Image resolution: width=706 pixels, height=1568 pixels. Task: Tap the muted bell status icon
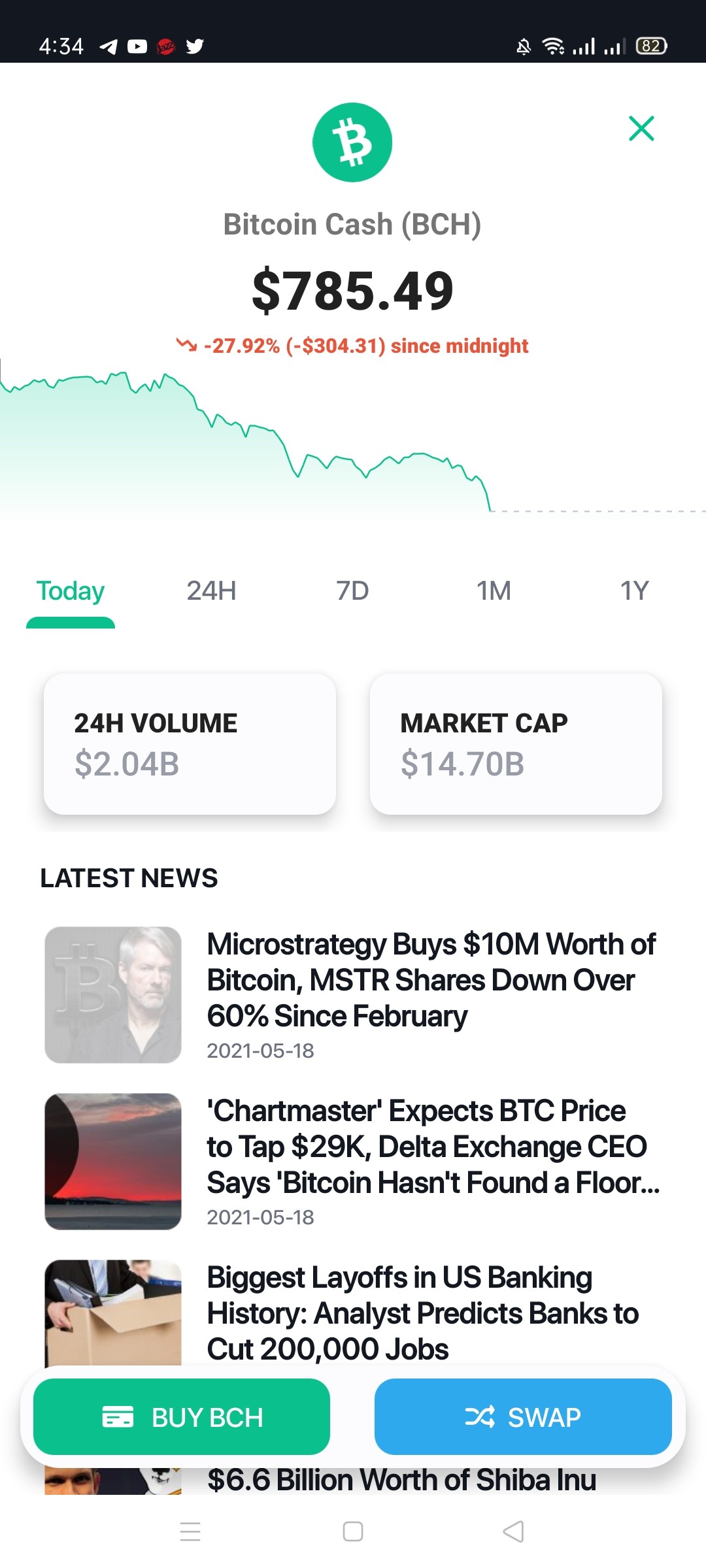(x=524, y=46)
